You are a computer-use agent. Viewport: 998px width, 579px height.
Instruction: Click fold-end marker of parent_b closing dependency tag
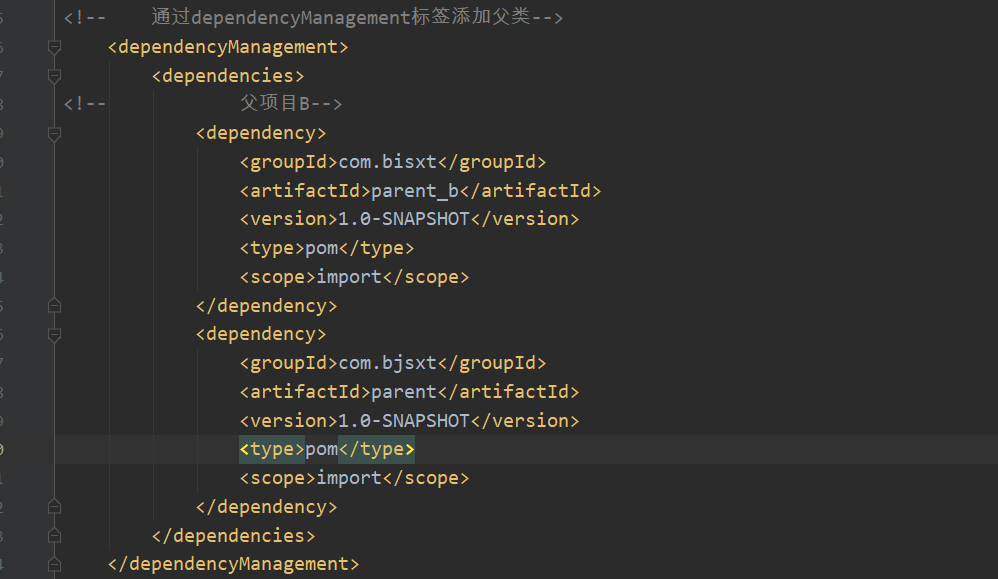54,306
